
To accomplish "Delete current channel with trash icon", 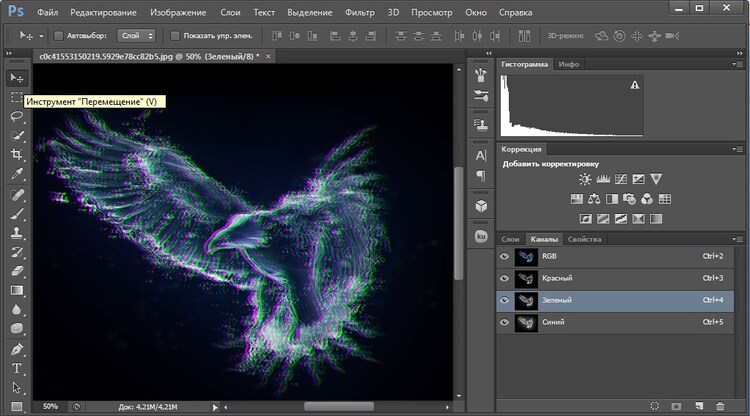I will (719, 406).
